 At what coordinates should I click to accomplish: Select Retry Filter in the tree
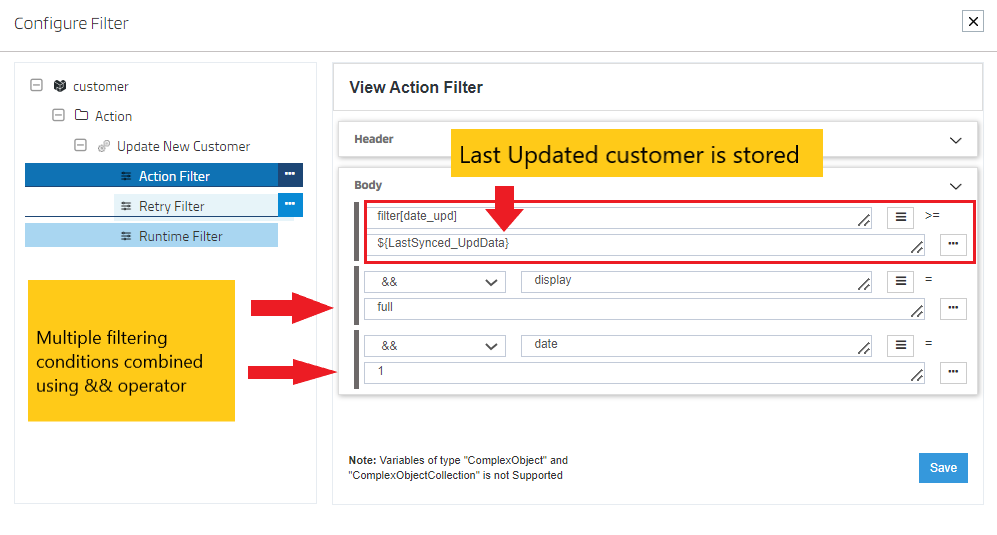pyautogui.click(x=196, y=205)
